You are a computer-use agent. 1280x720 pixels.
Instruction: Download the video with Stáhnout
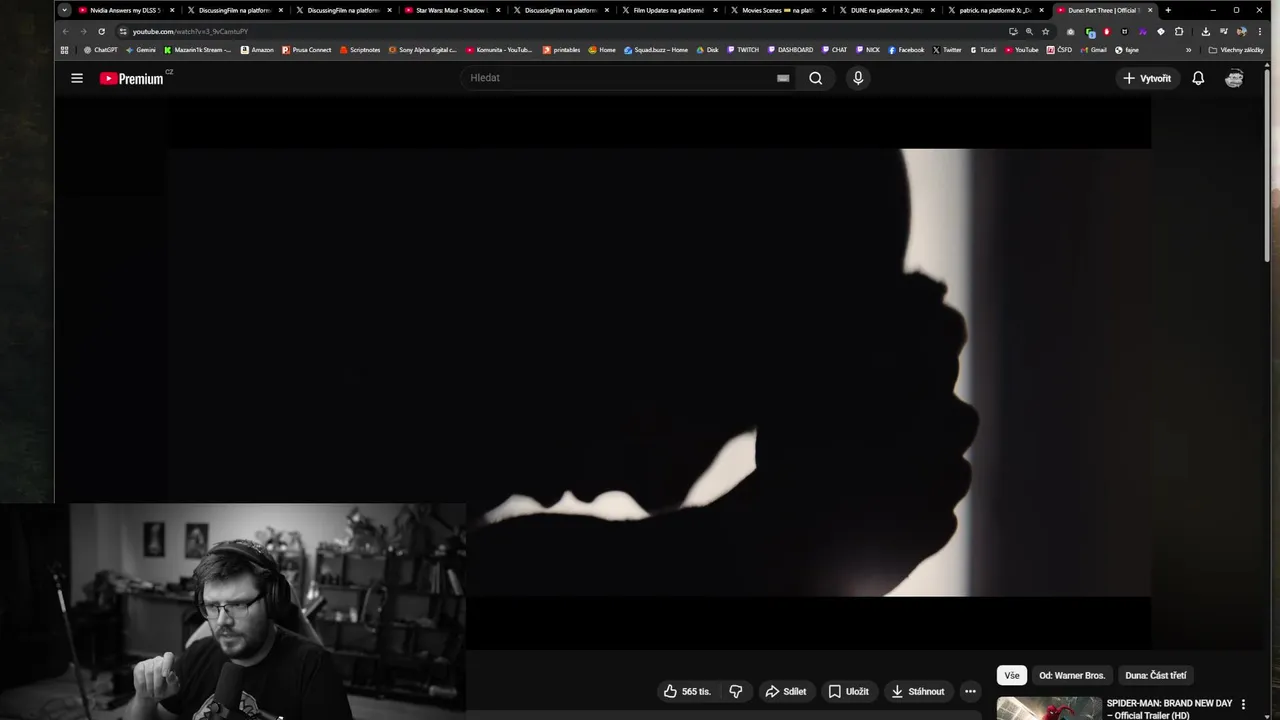(x=918, y=691)
